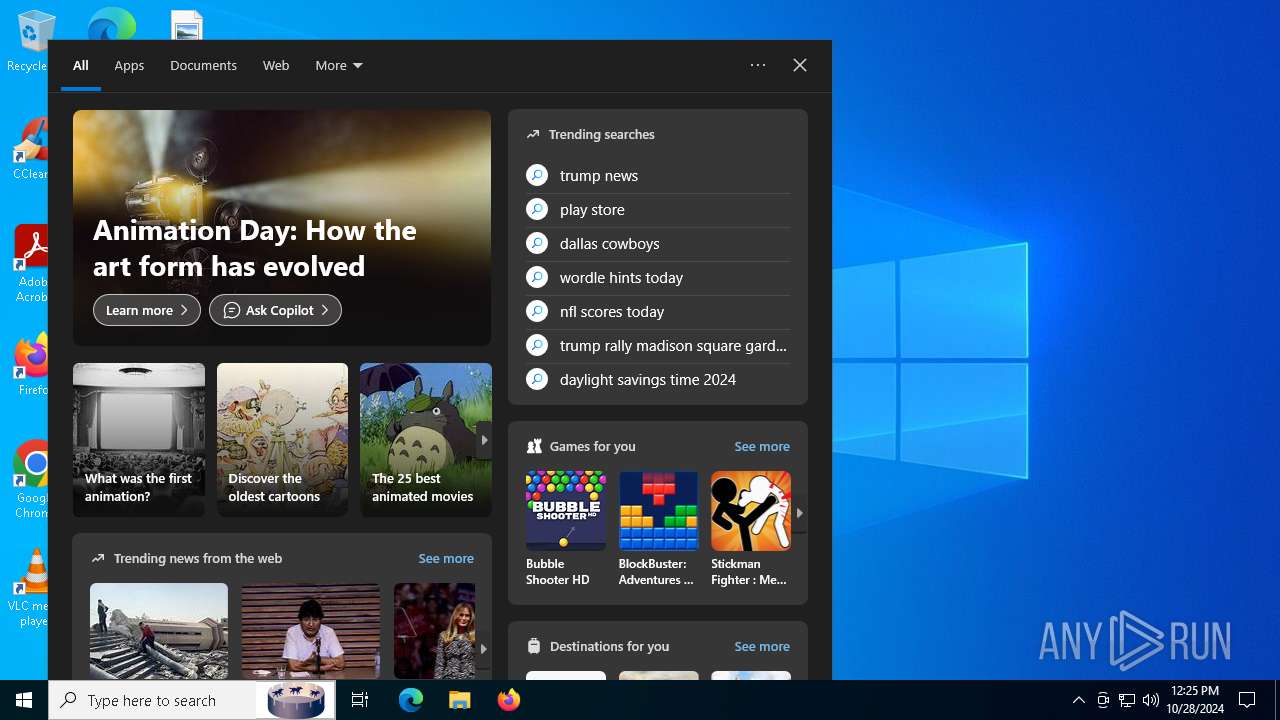This screenshot has width=1280, height=720.
Task: Expand the More filter dropdown
Action: coord(339,65)
